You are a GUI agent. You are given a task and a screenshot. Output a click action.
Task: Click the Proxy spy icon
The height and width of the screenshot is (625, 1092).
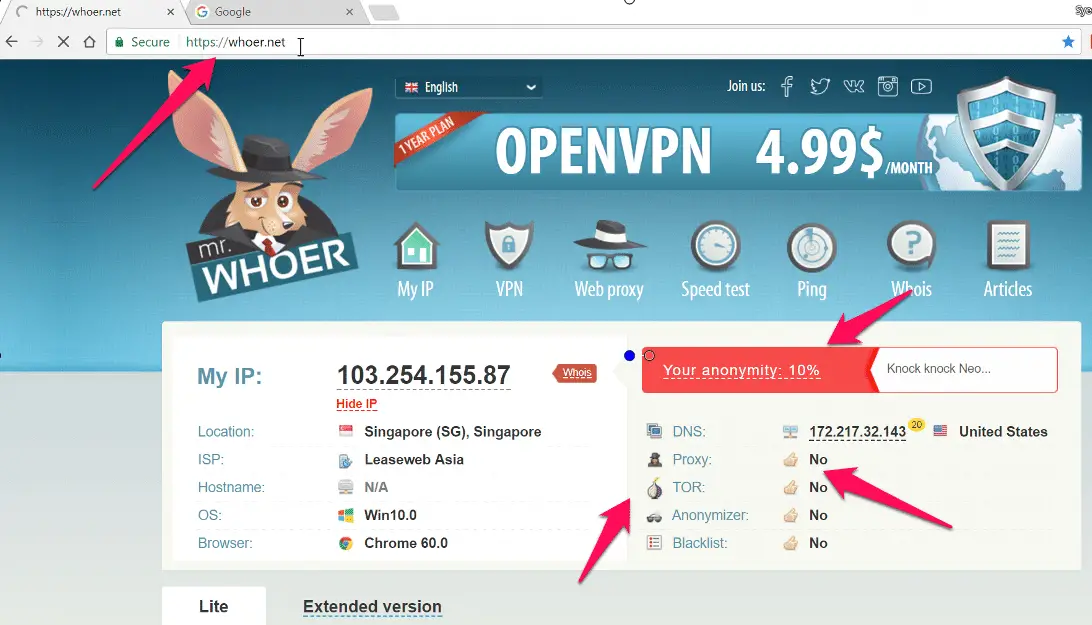click(655, 460)
